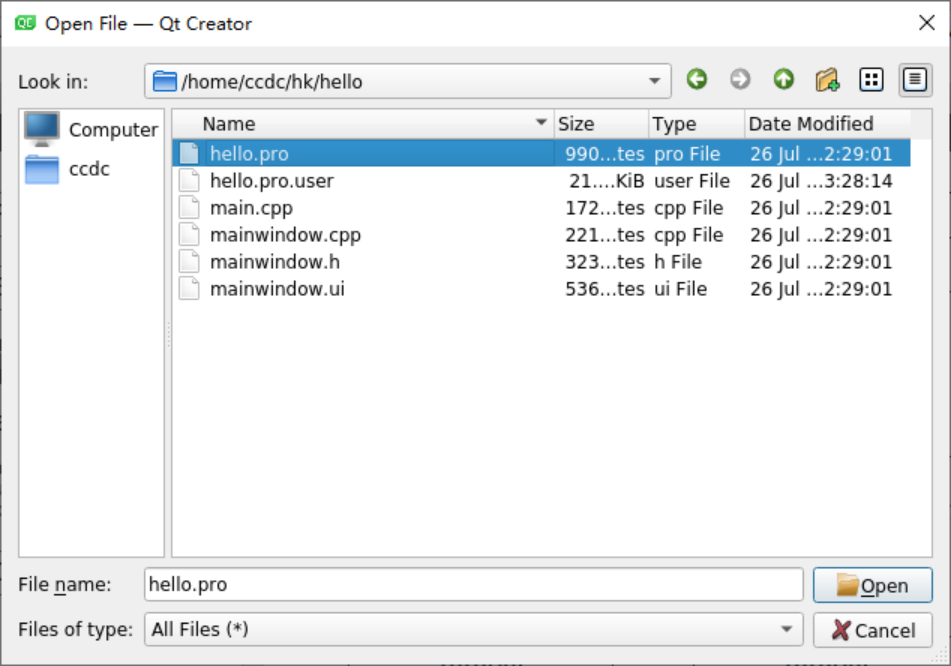Click the grayed Forward navigation arrow
951x666 pixels.
point(740,81)
